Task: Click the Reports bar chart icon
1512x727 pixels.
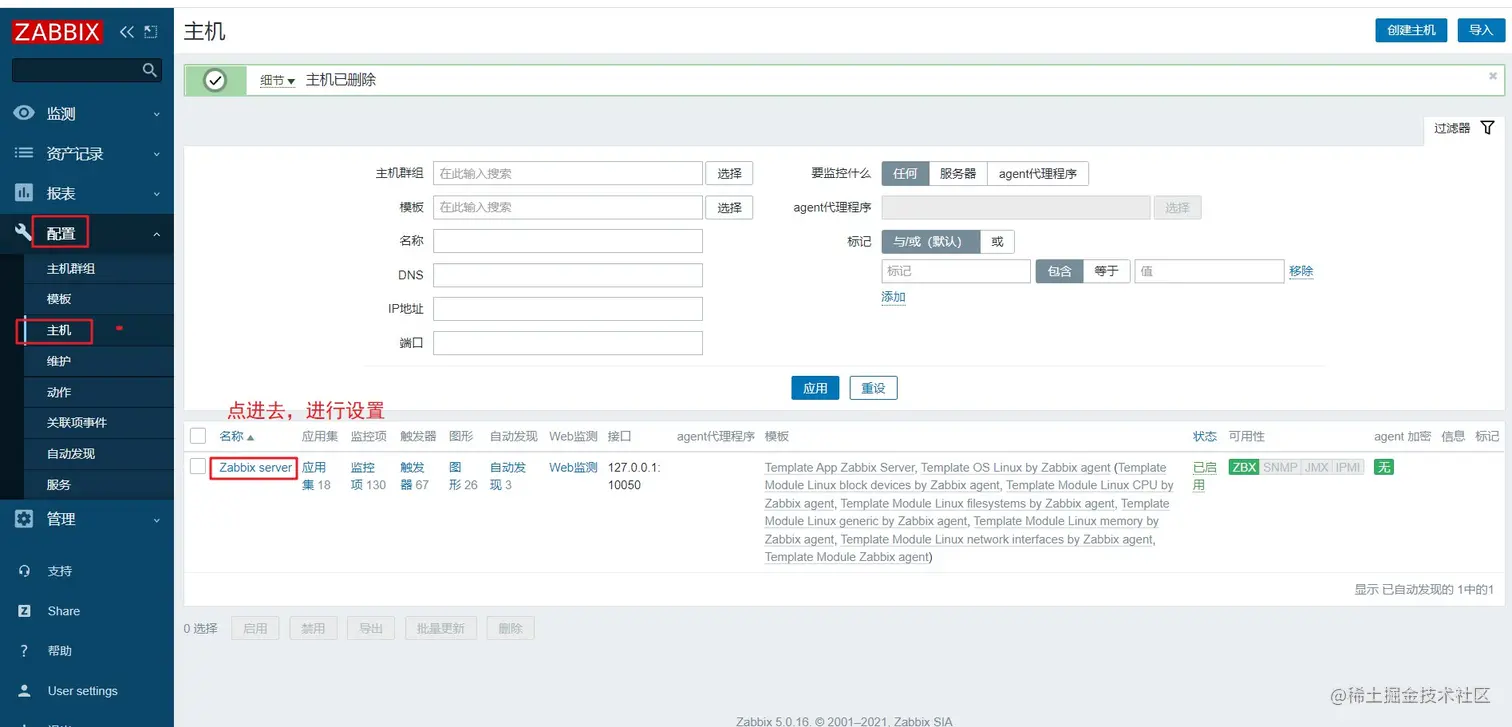Action: click(x=24, y=193)
